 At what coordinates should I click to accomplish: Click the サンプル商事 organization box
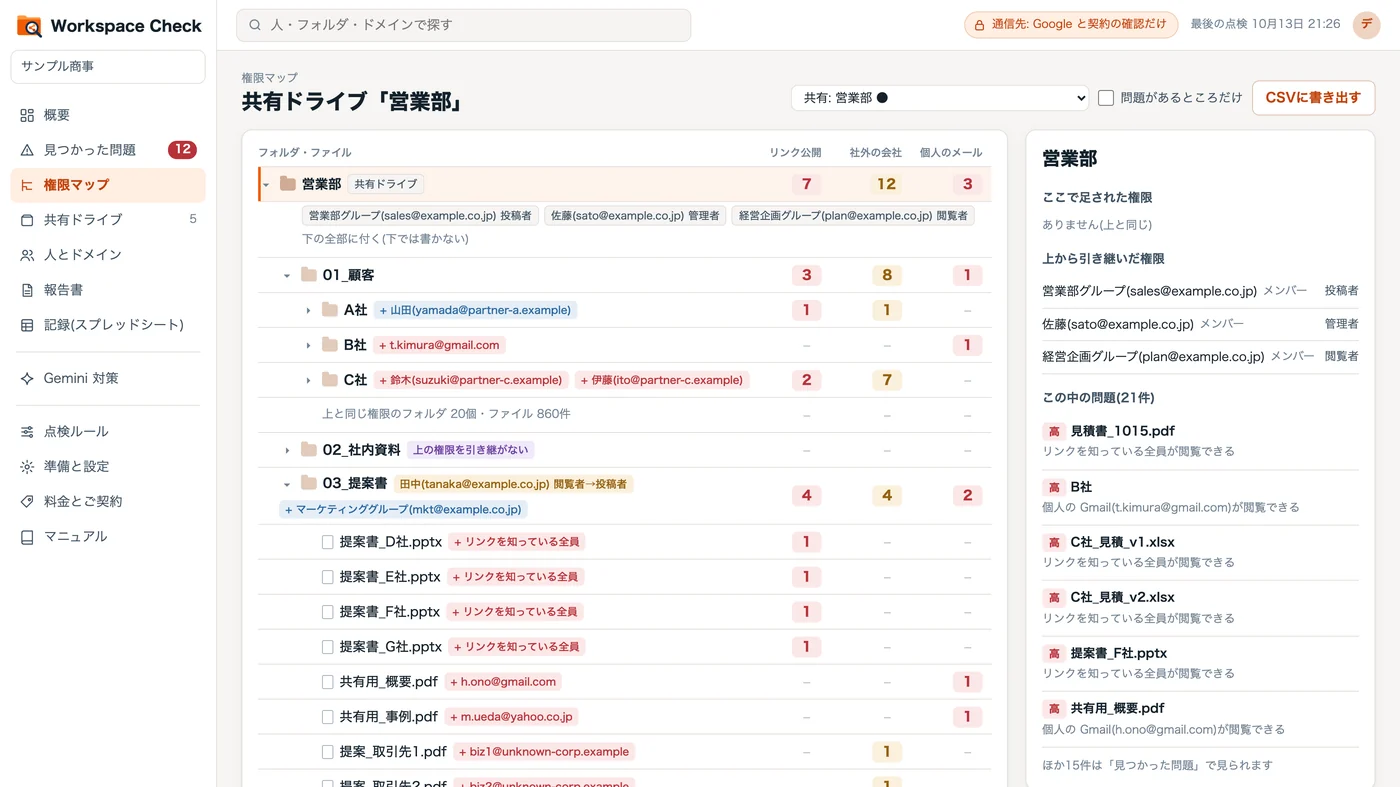click(108, 67)
